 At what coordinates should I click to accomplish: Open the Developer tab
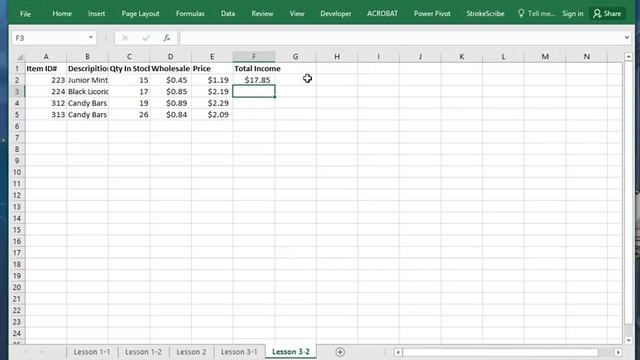[x=336, y=13]
